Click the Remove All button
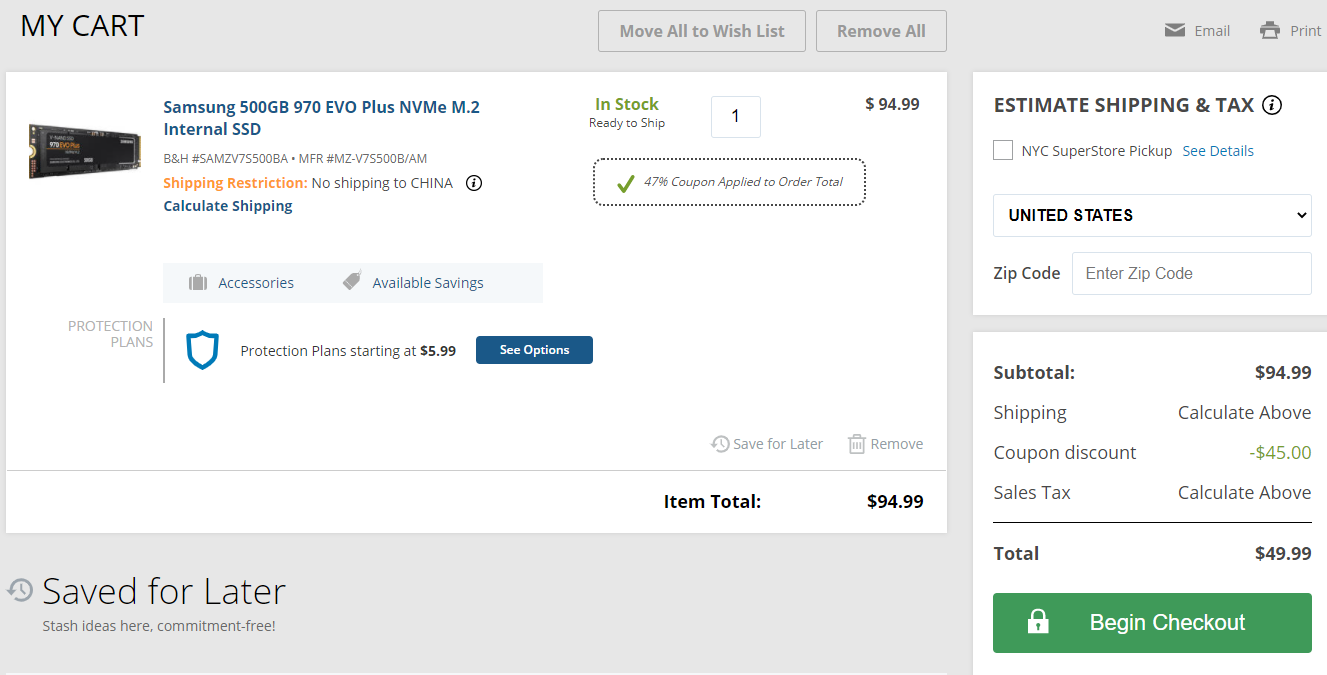 (881, 31)
